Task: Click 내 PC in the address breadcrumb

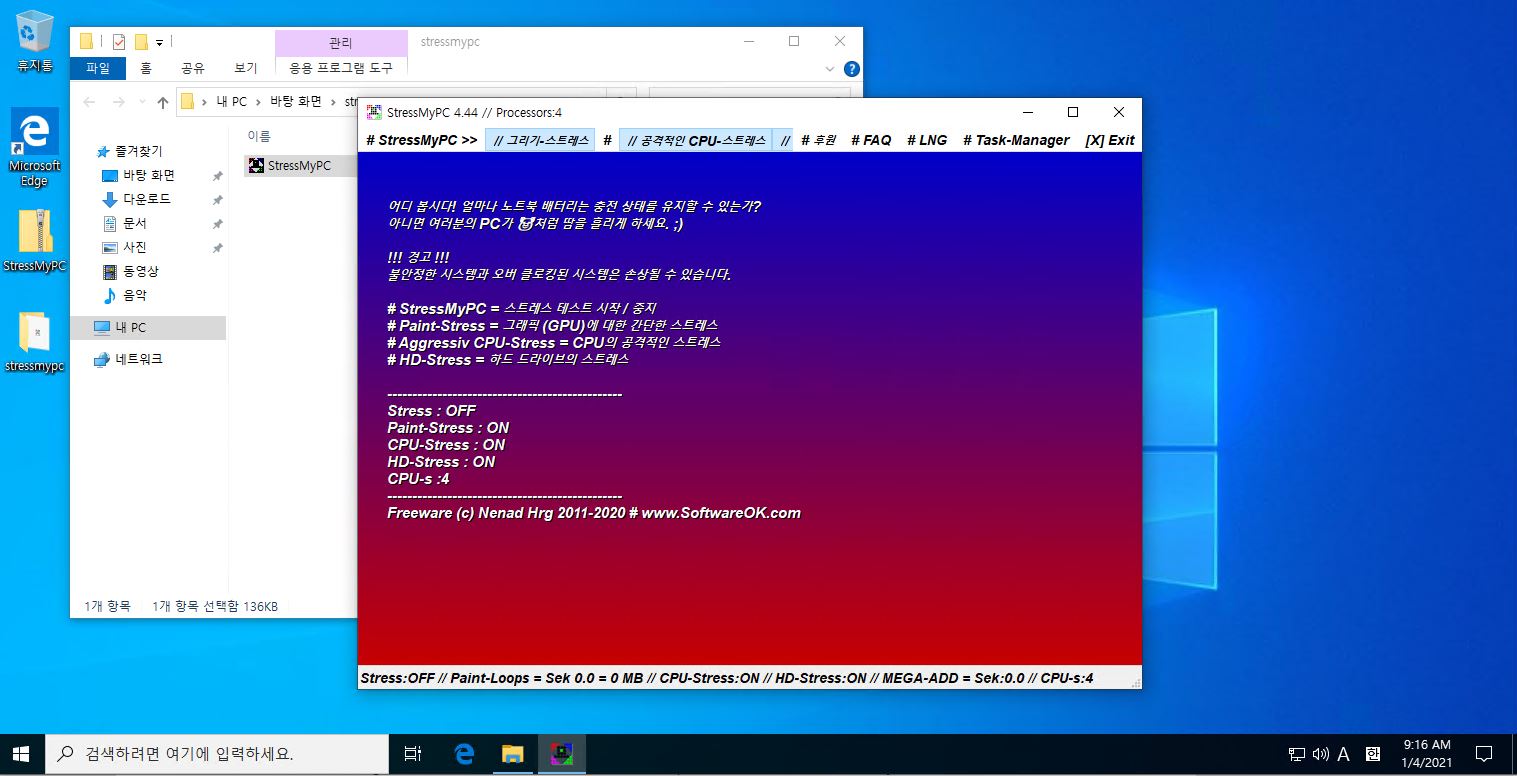Action: [x=231, y=102]
